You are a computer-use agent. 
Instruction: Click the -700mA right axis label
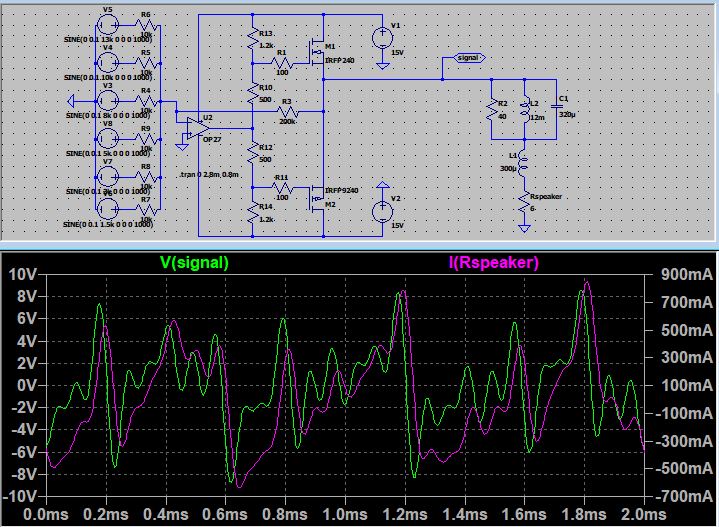click(684, 496)
